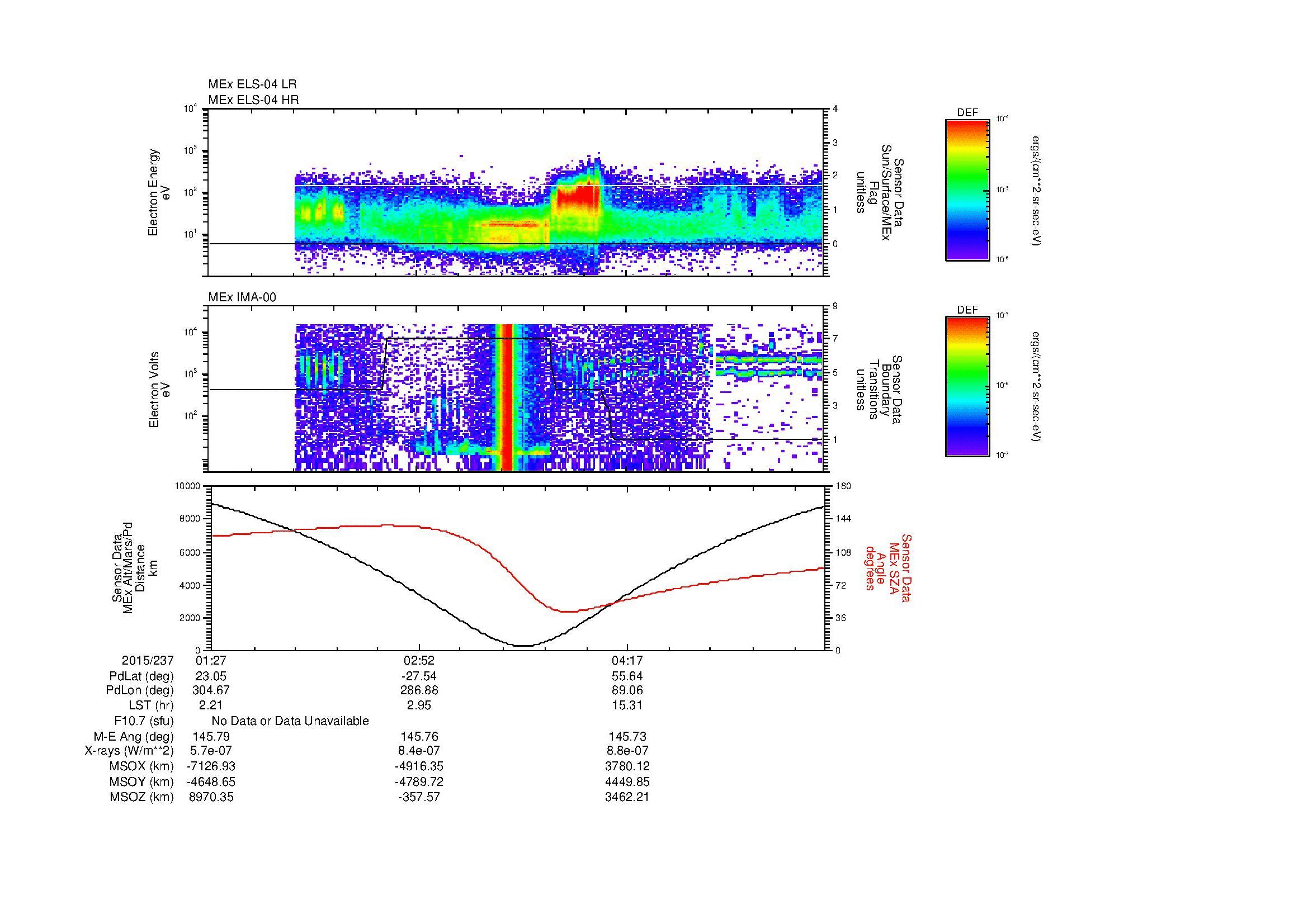1308x924 pixels.
Task: Click the 'Electron Energy eV' axis label
Action: click(159, 192)
